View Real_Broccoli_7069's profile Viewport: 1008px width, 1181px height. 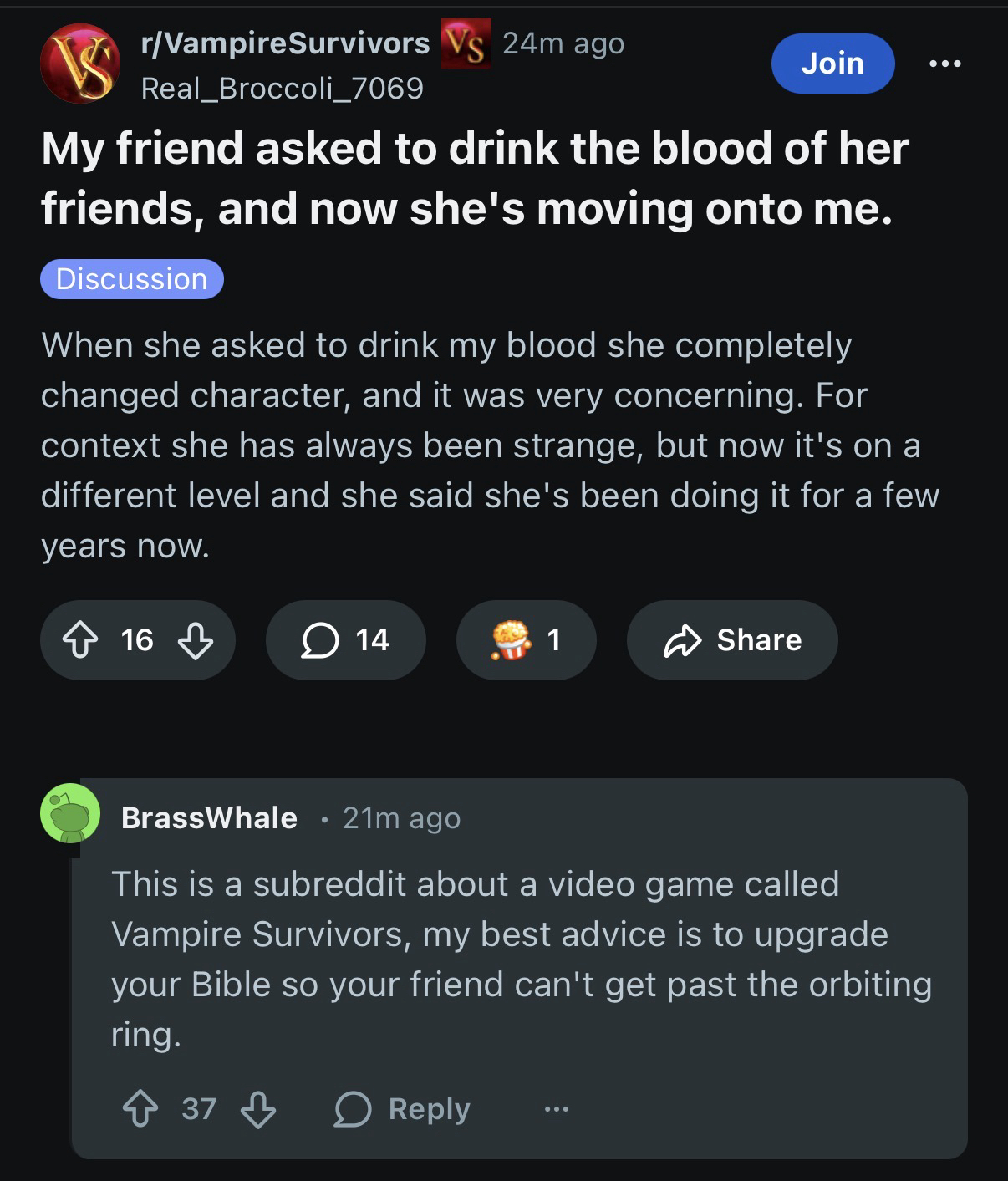283,88
